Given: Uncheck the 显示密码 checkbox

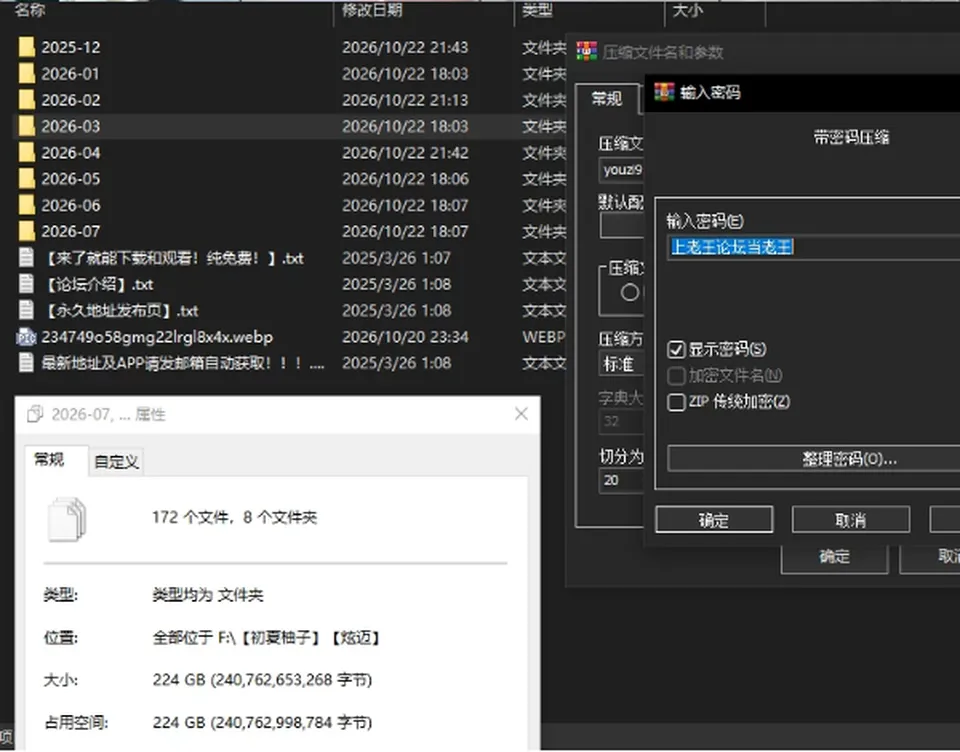Looking at the screenshot, I should click(x=676, y=350).
